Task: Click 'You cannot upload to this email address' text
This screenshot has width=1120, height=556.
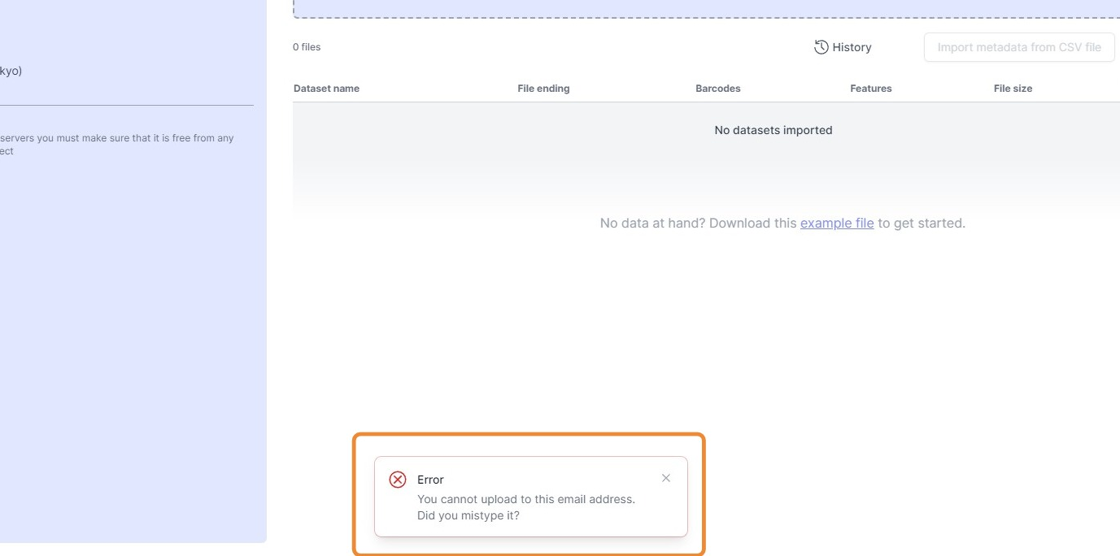Action: click(x=526, y=499)
